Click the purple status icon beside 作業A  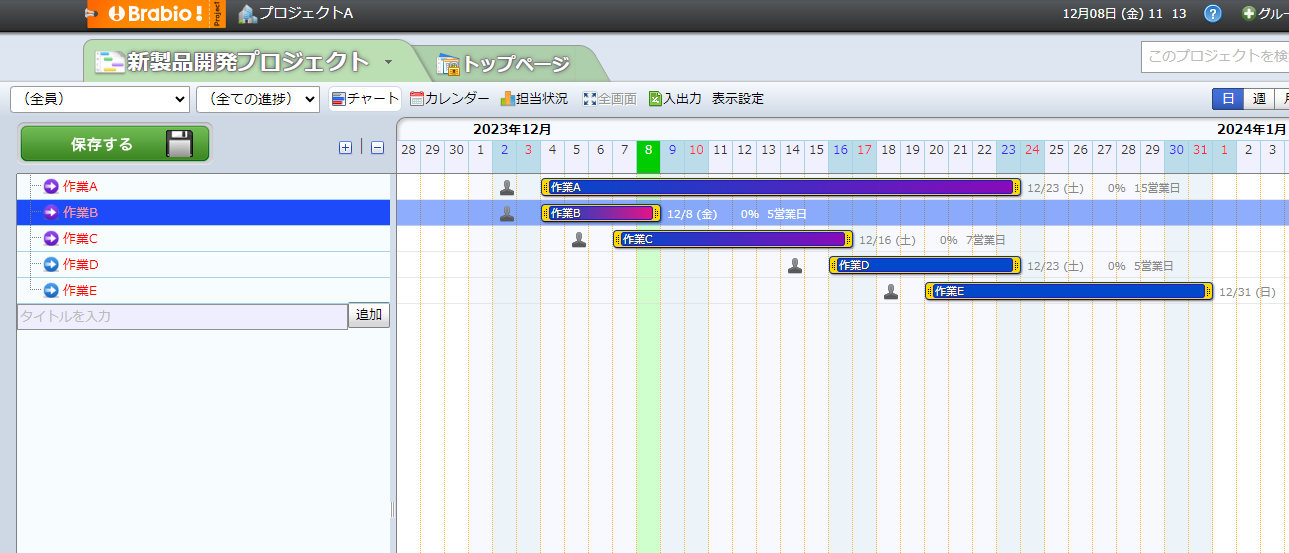(51, 187)
